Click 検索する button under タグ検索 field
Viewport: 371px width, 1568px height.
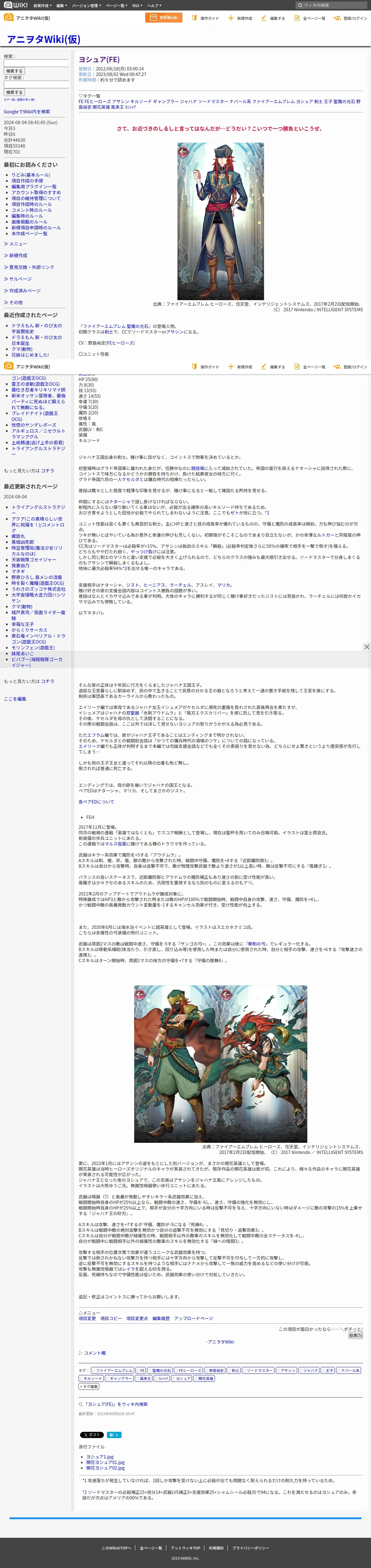coord(14,93)
